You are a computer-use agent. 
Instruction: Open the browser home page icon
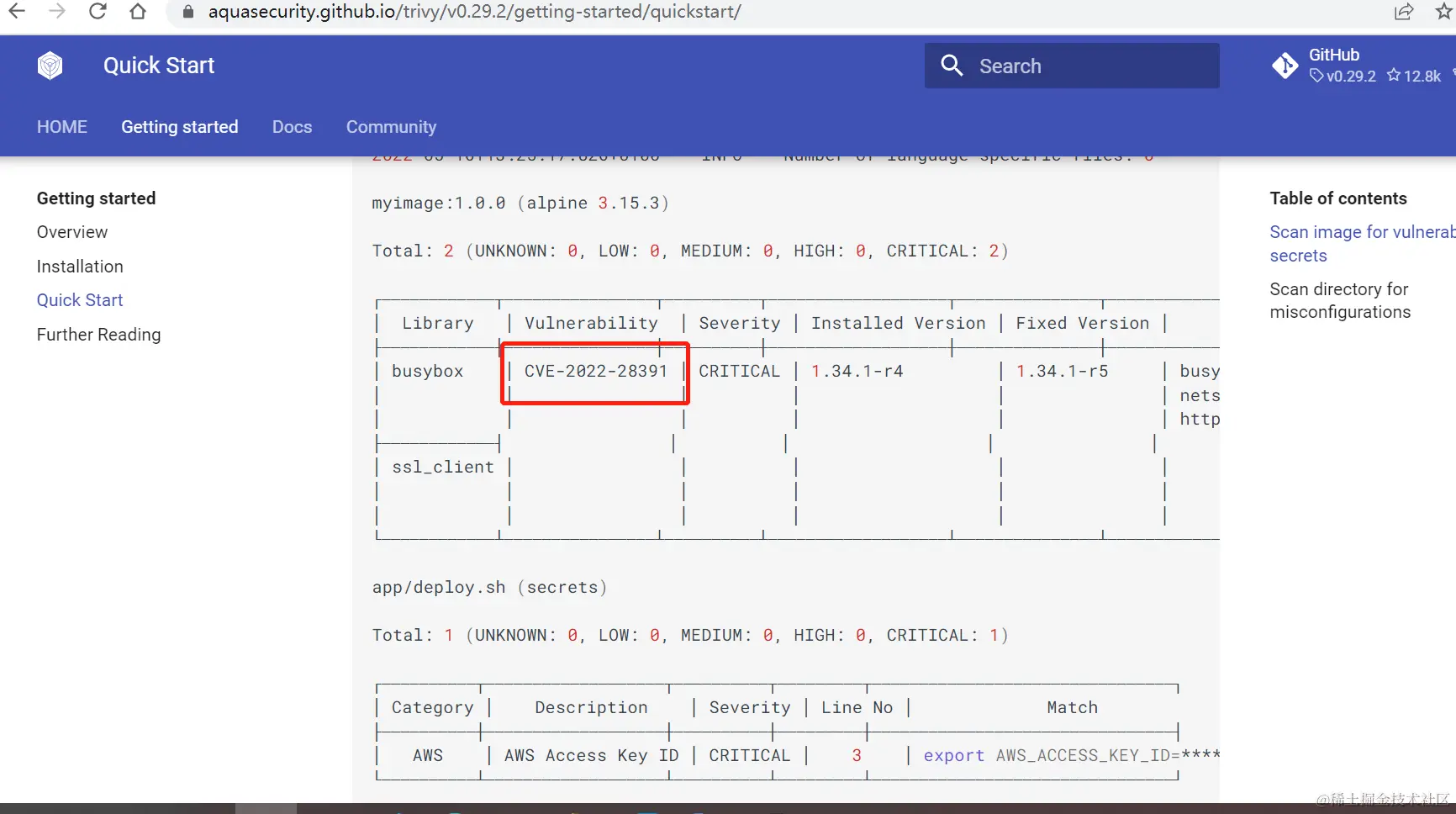[x=138, y=12]
